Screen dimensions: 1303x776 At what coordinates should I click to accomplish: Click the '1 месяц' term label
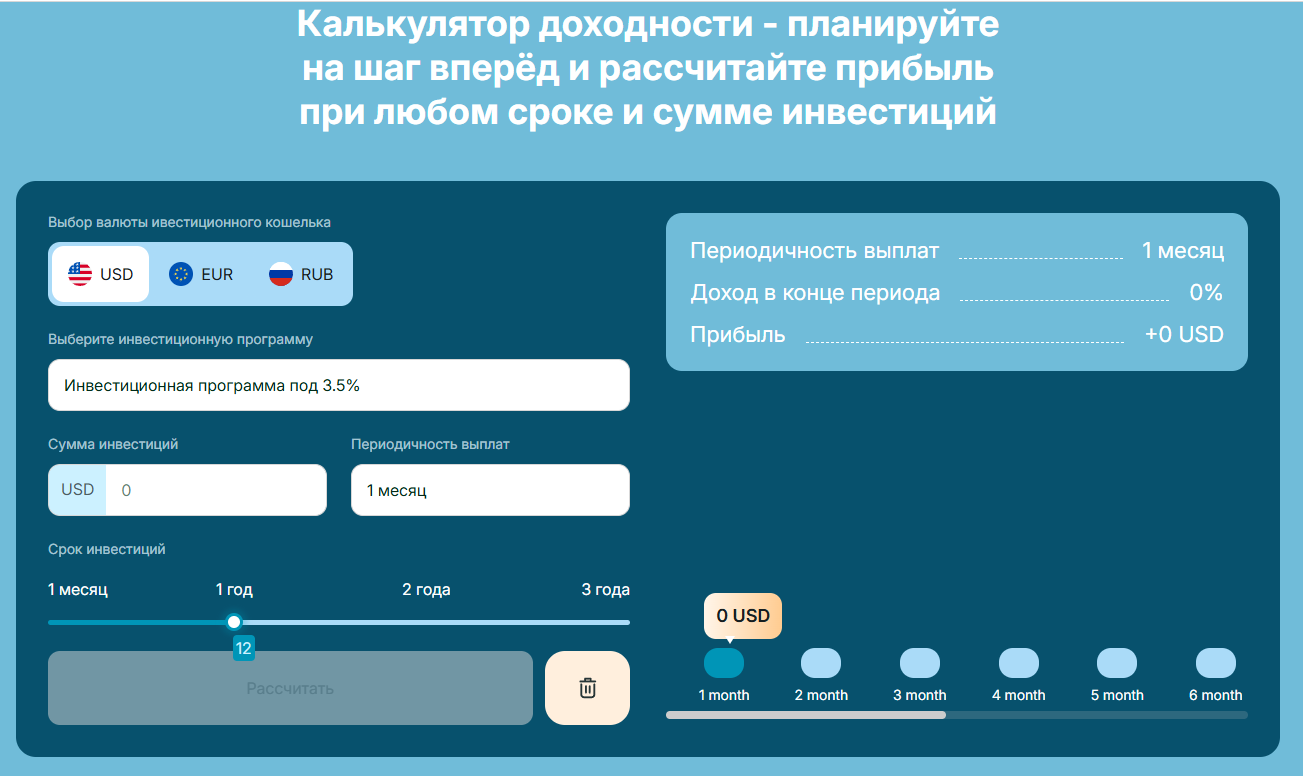click(x=78, y=590)
